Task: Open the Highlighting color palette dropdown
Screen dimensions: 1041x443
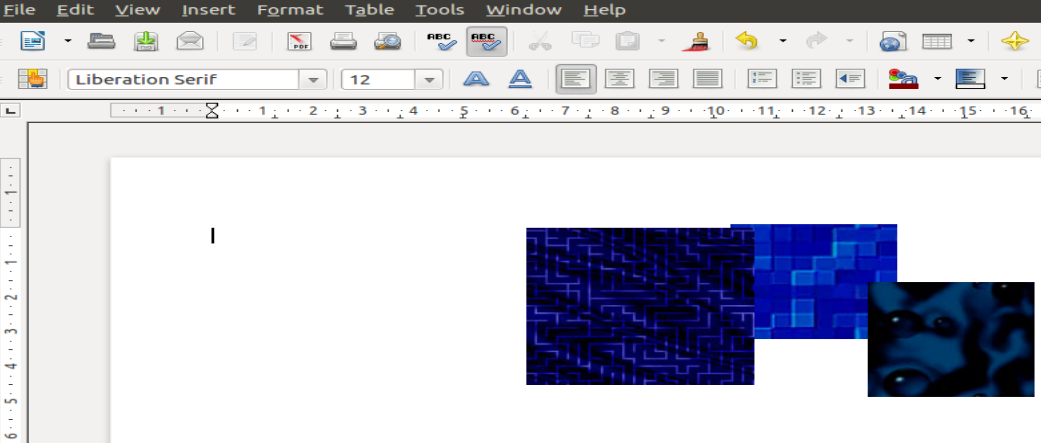Action: 1004,80
